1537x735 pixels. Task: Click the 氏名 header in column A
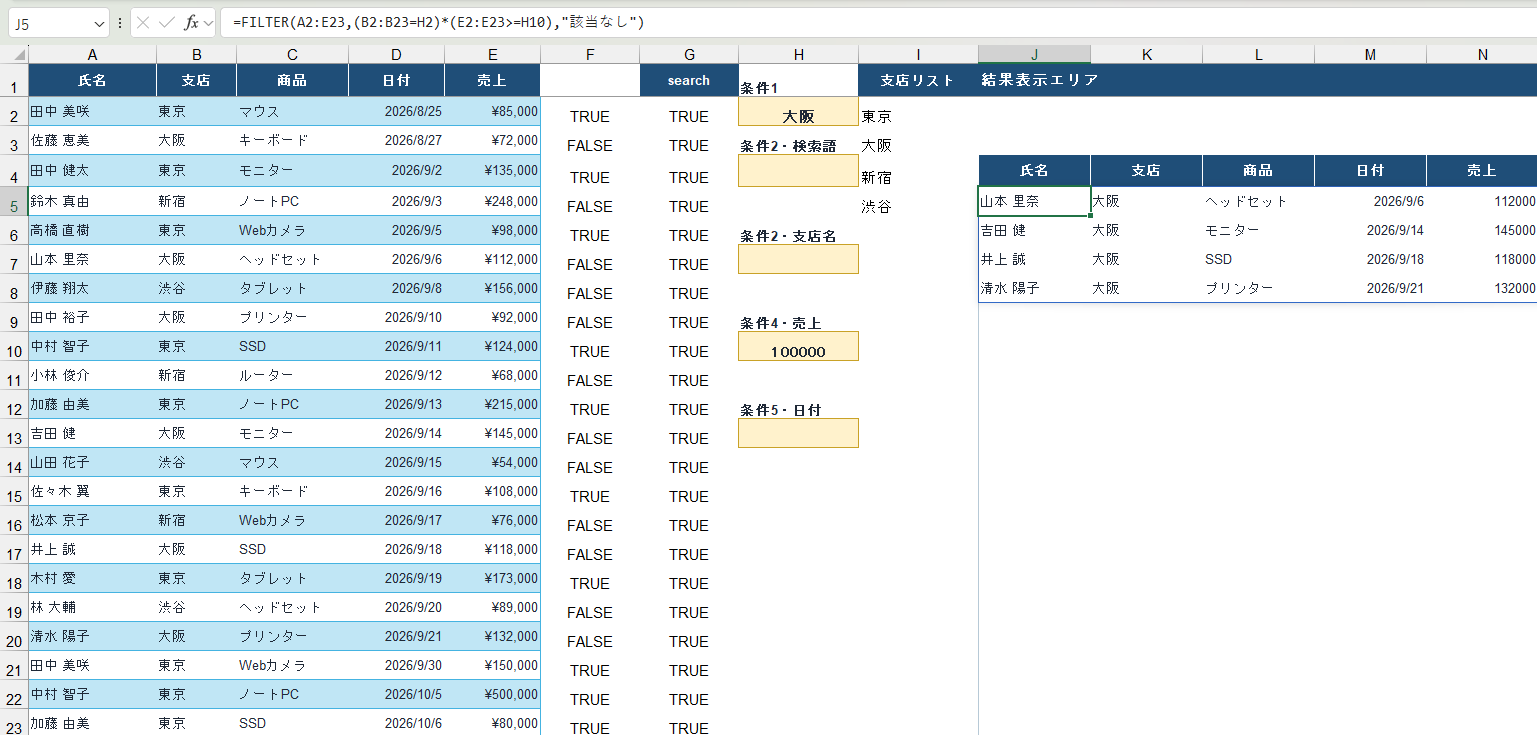pos(92,80)
